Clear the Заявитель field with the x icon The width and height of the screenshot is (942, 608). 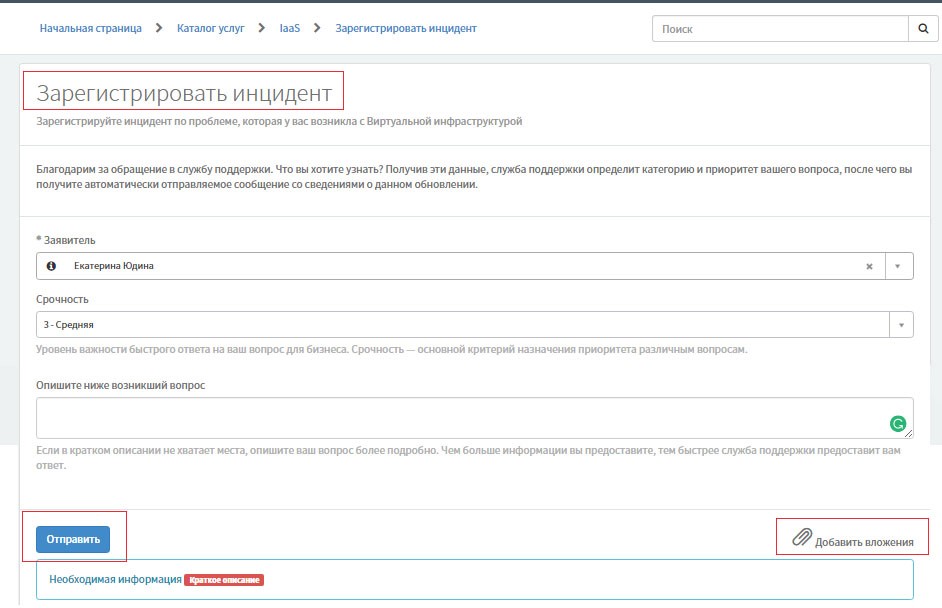[x=869, y=266]
